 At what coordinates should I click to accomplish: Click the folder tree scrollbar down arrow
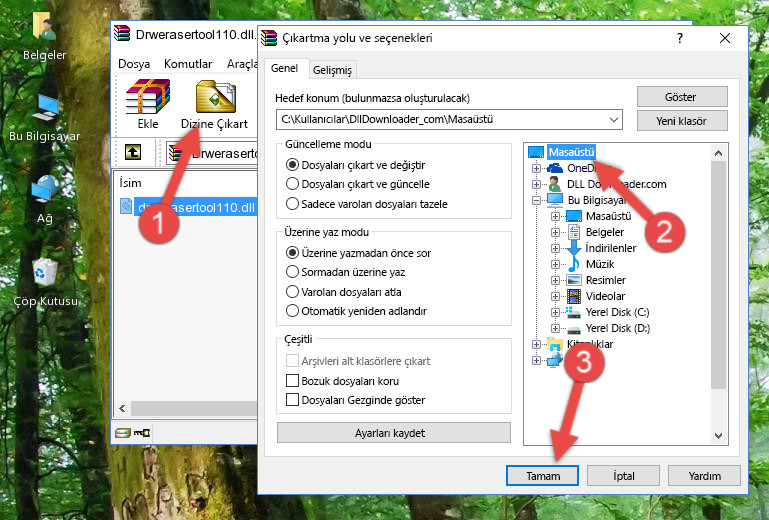coord(718,436)
